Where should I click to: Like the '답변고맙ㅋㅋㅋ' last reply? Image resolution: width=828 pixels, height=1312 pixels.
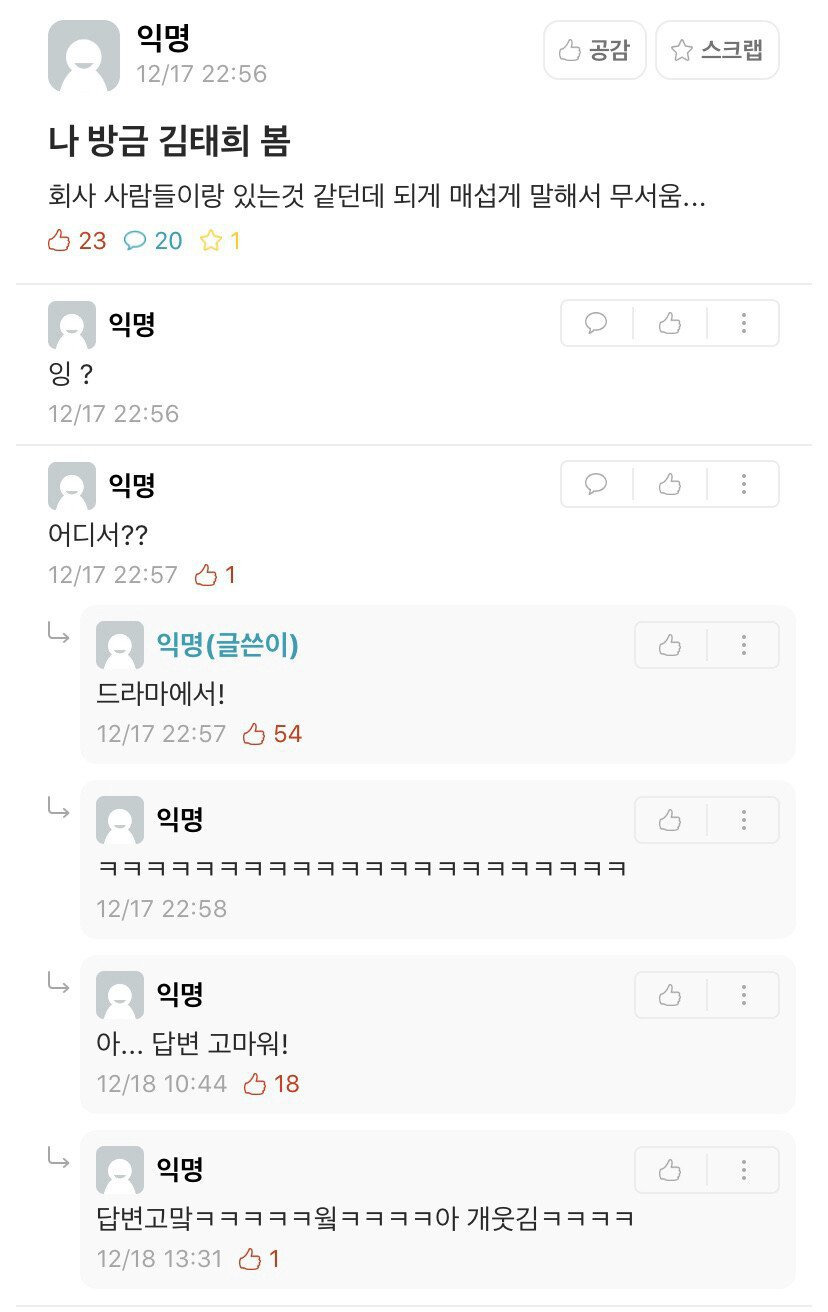(670, 1170)
